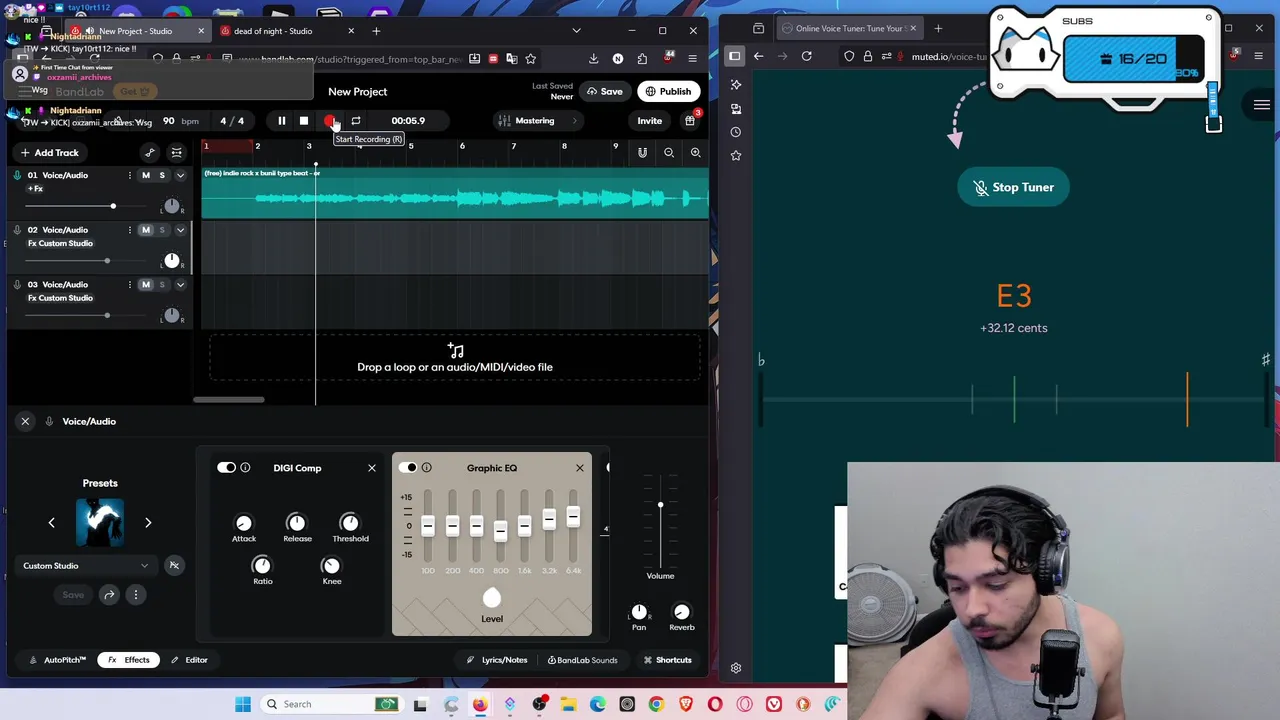
Task: Arm track 02 microphone icon
Action: pos(17,230)
